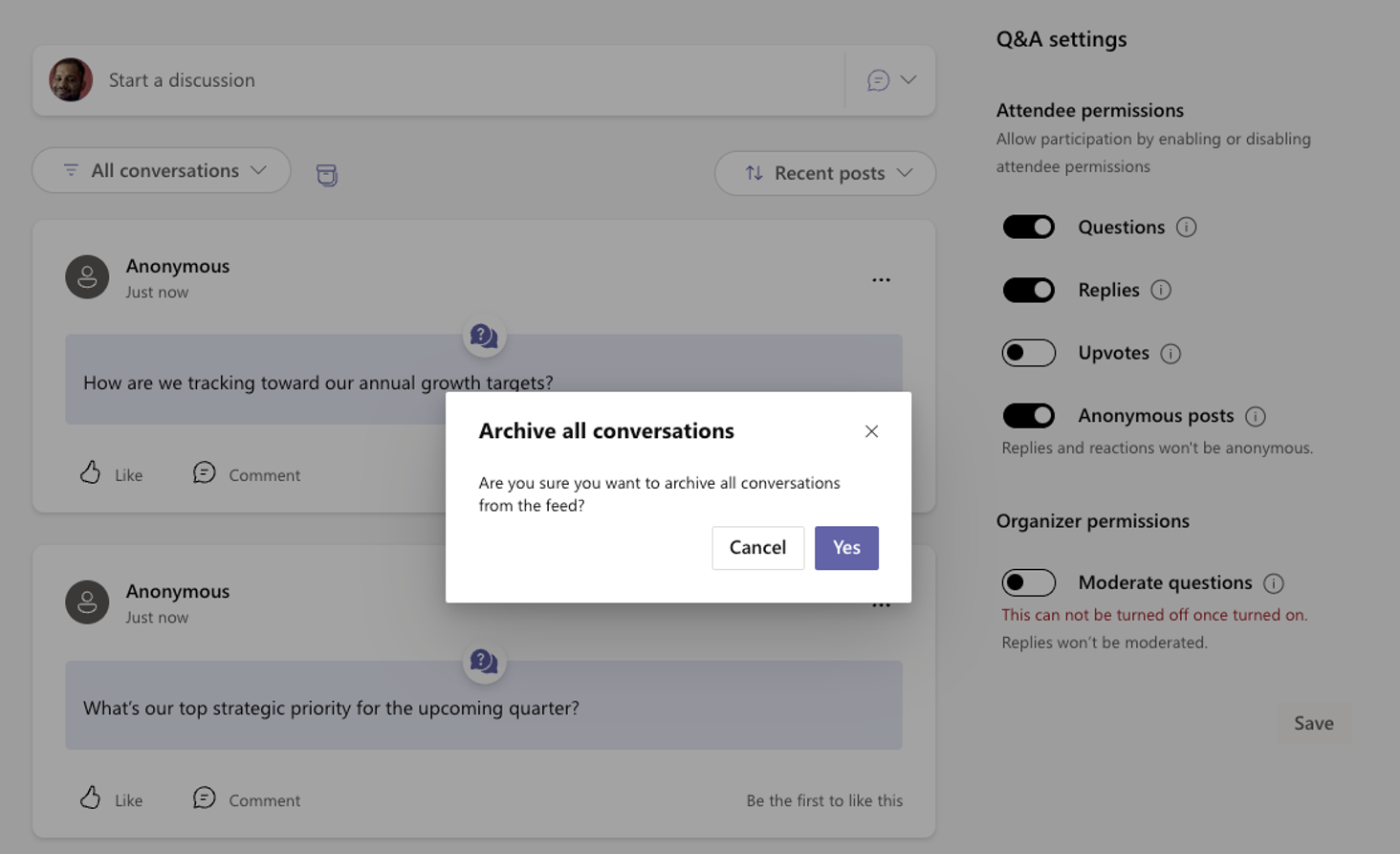Enable the Upvotes permission toggle

point(1028,352)
